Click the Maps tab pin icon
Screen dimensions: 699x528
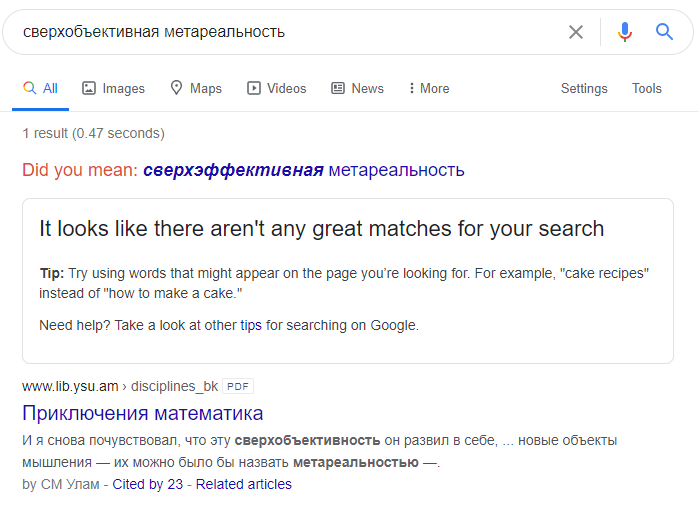pos(176,88)
